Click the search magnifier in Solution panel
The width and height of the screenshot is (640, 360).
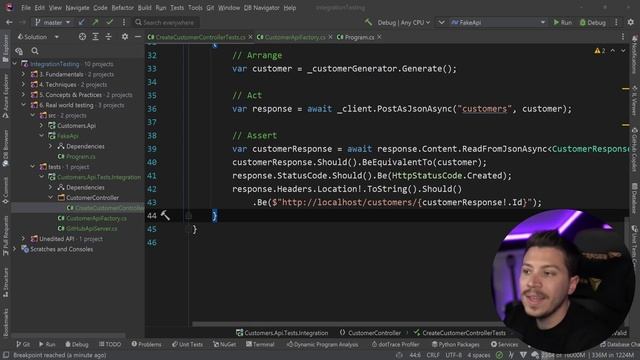(35, 51)
